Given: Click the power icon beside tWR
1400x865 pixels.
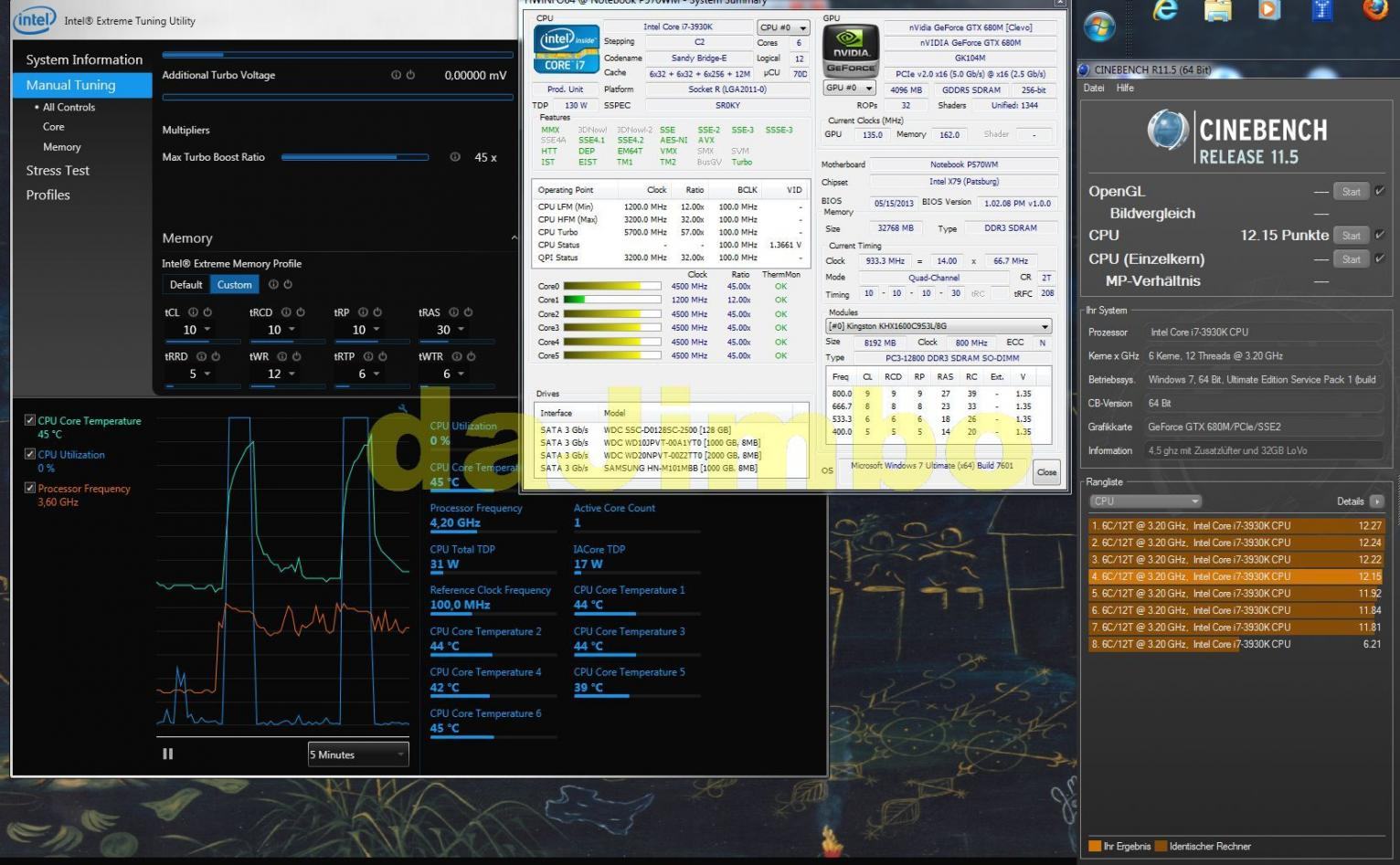Looking at the screenshot, I should 297,356.
